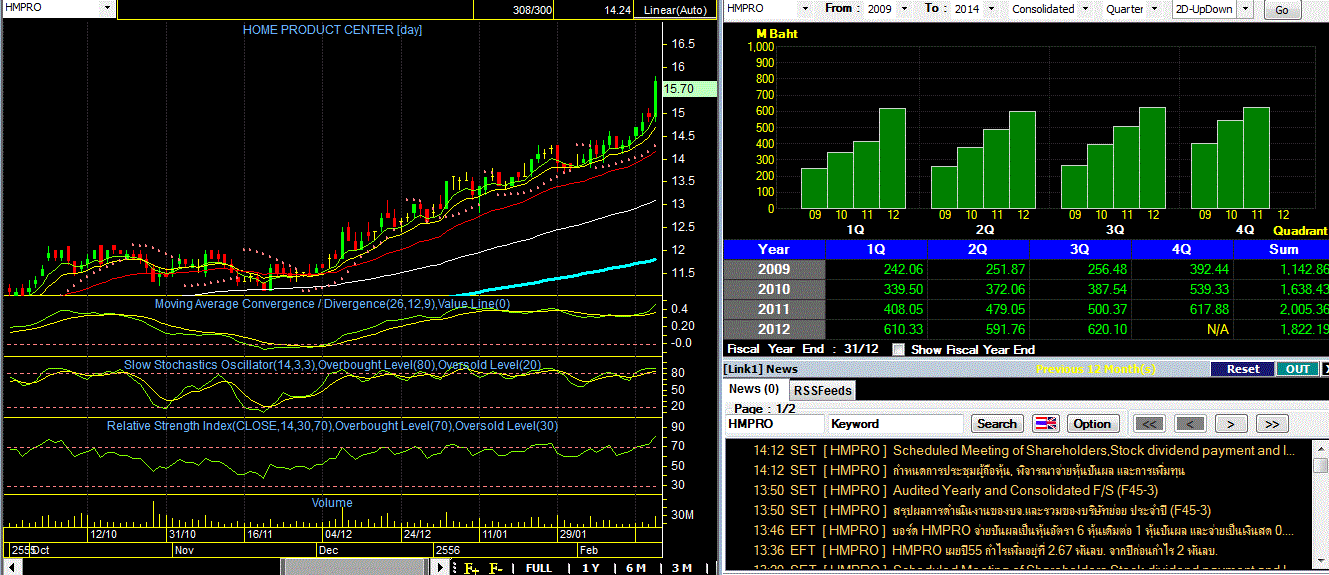The image size is (1329, 575).
Task: Click the N/A cell for 2012 4Q
Action: (1182, 329)
